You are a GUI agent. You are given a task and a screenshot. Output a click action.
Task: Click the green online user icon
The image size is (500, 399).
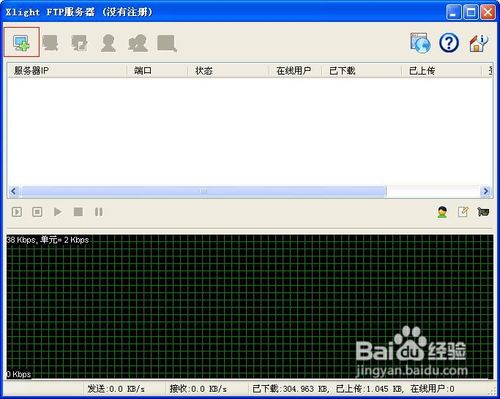[x=442, y=212]
